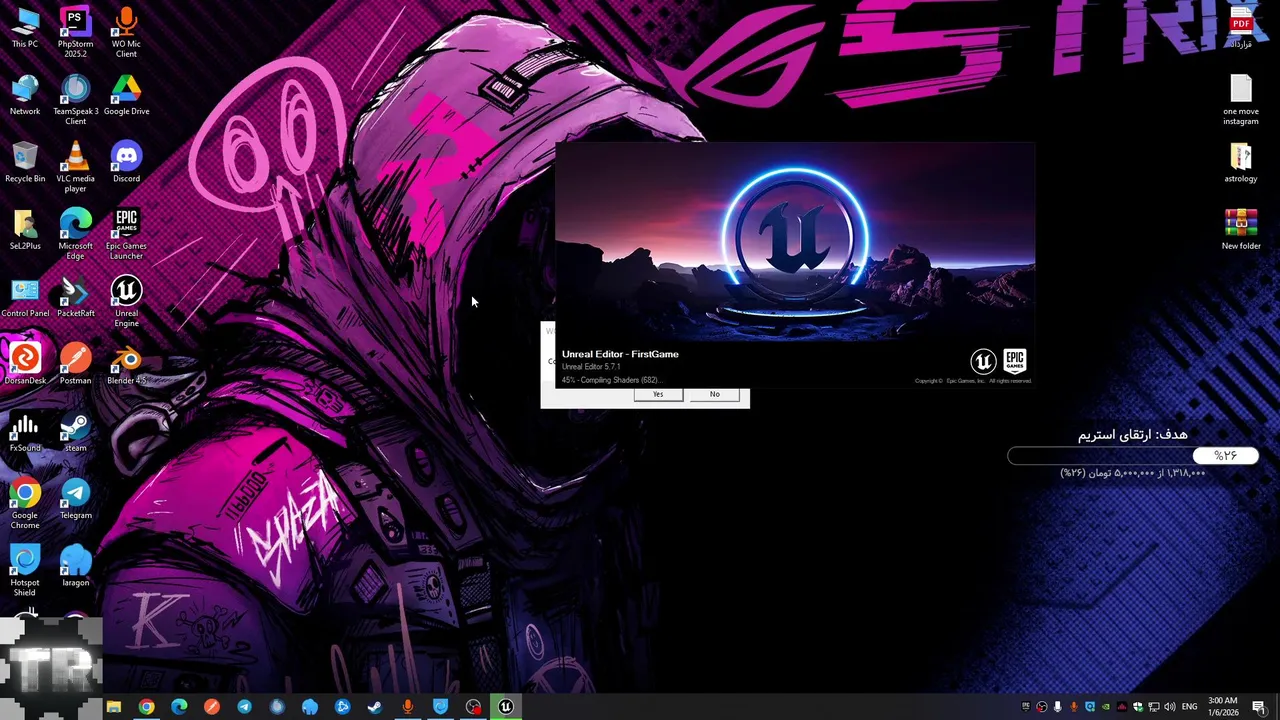
Task: Open the volume speaker tray icon
Action: (1170, 707)
